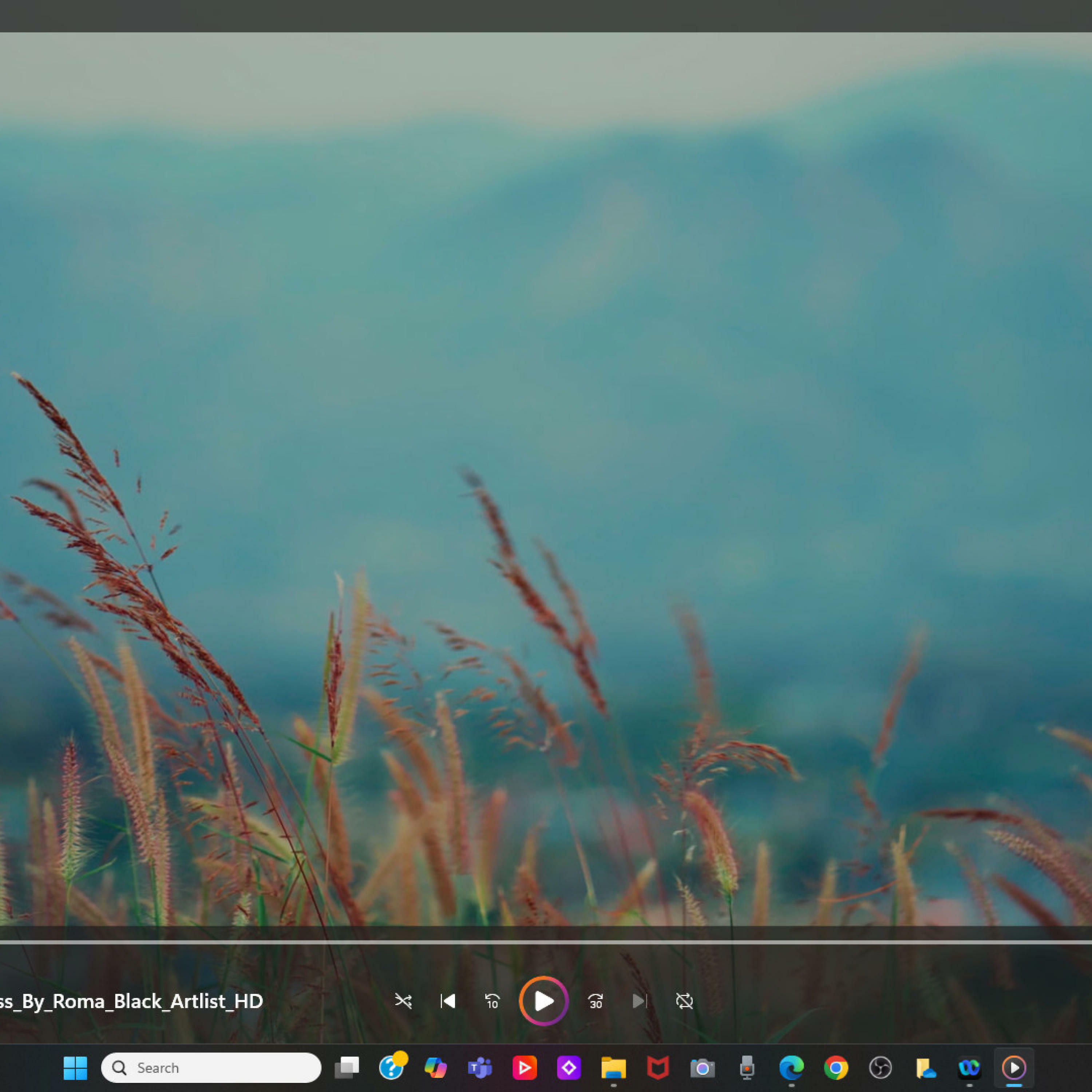This screenshot has width=1092, height=1092.
Task: Open Google Chrome from taskbar
Action: 836,1068
